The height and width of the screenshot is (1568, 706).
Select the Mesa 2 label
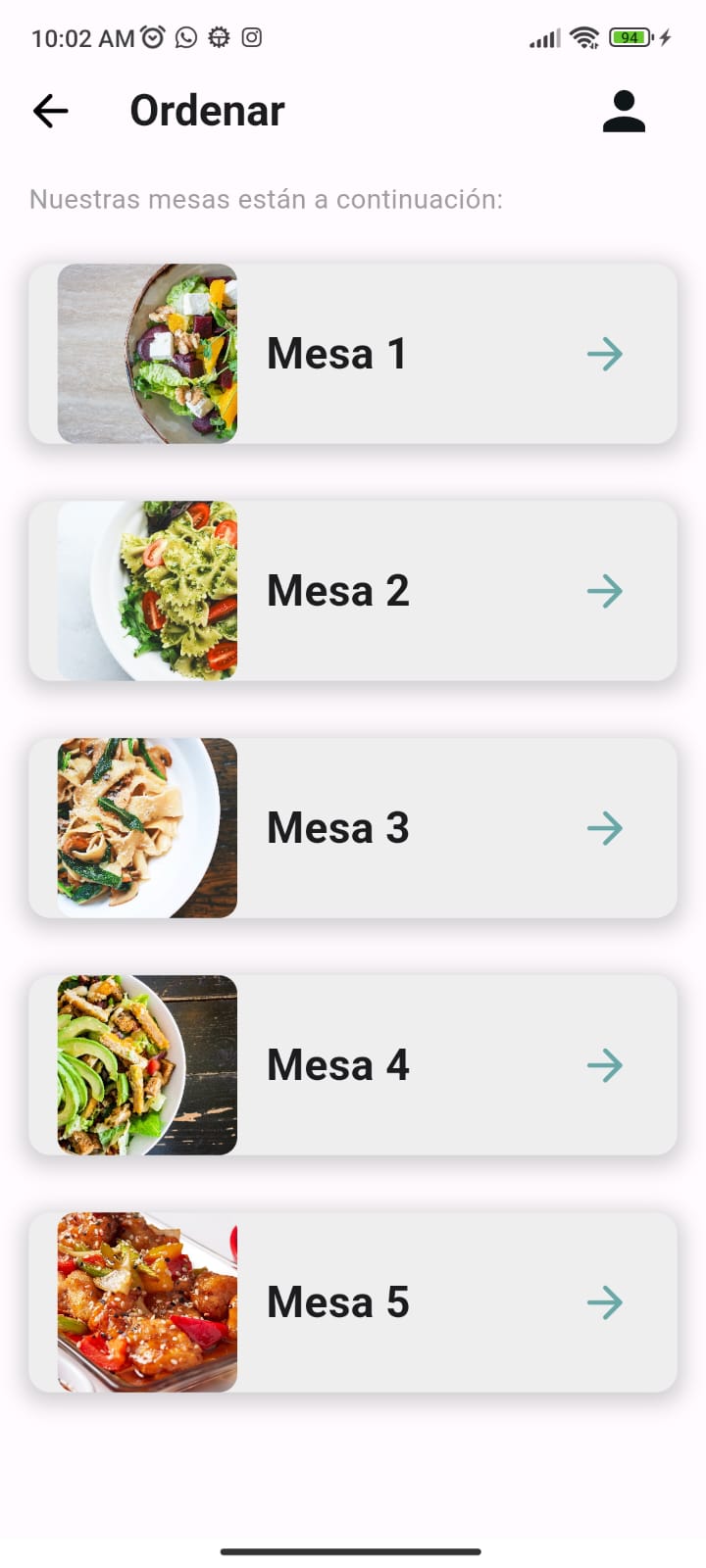pyautogui.click(x=337, y=591)
